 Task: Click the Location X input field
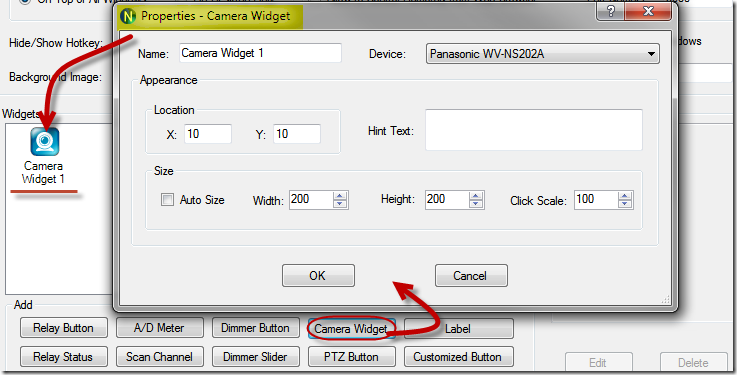(208, 134)
